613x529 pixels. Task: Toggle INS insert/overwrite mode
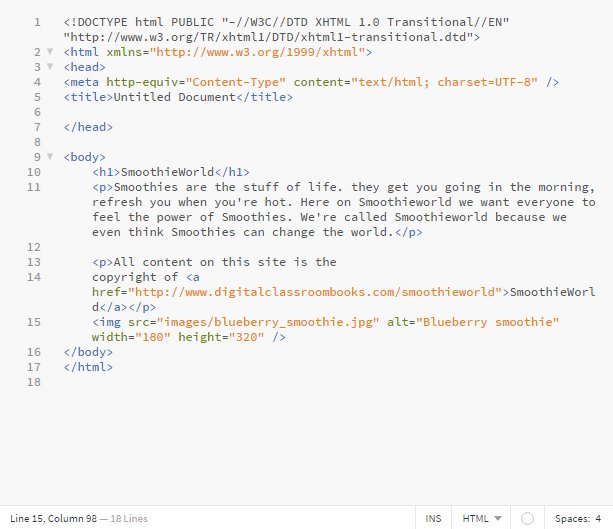tap(433, 518)
